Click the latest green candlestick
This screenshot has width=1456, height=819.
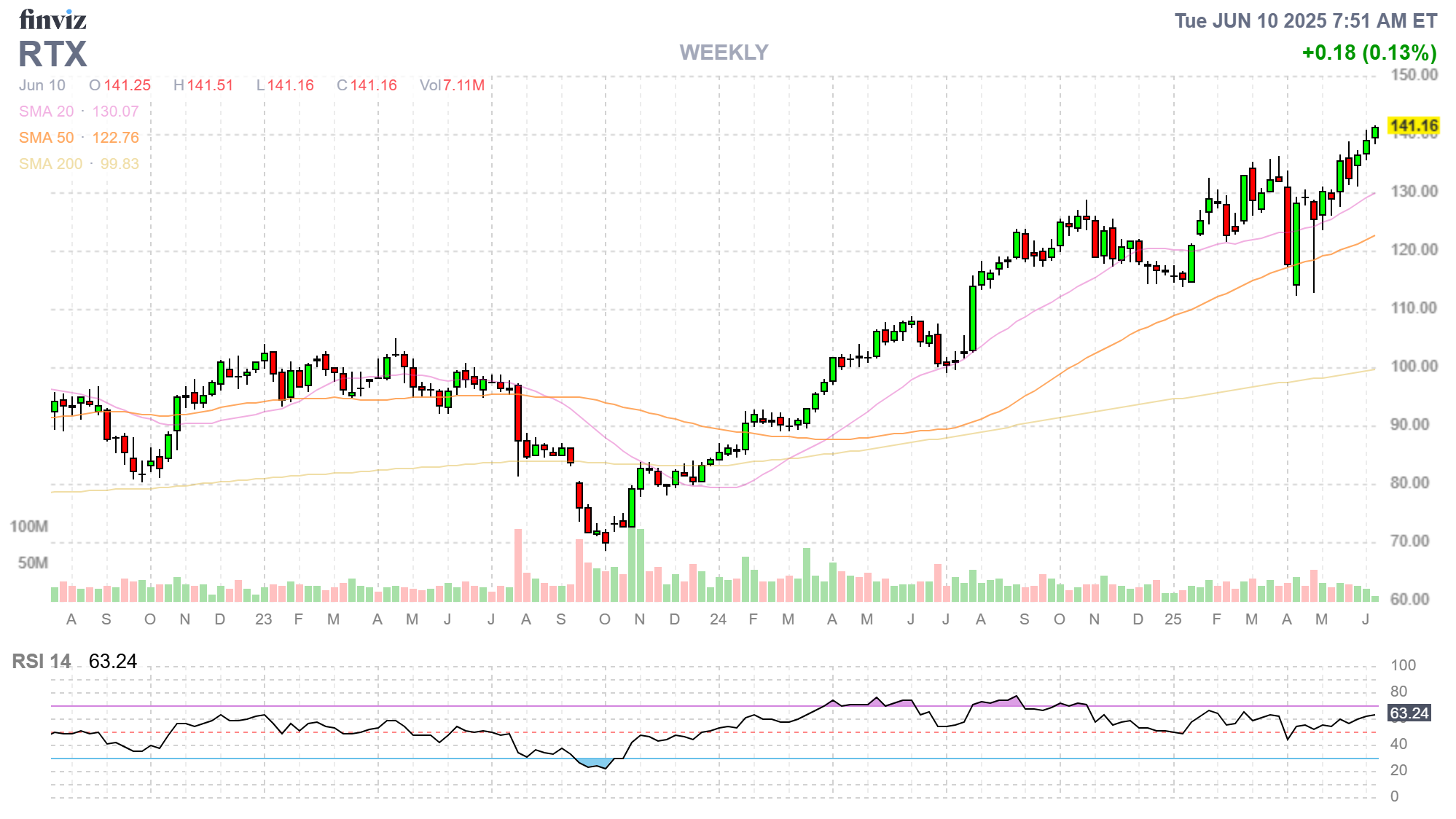click(x=1375, y=132)
